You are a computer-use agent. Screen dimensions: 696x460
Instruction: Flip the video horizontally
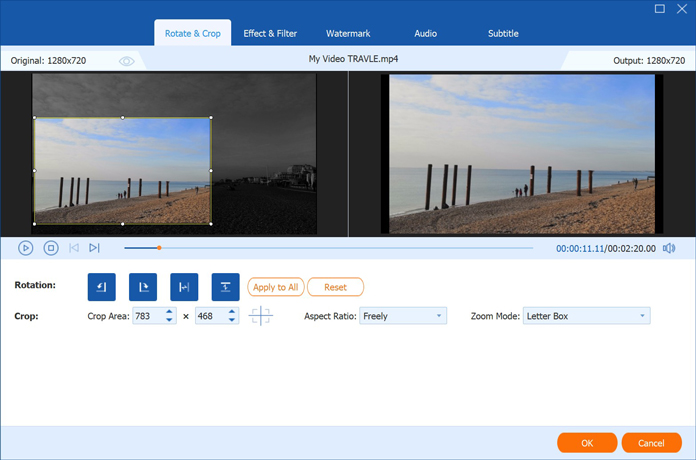184,287
